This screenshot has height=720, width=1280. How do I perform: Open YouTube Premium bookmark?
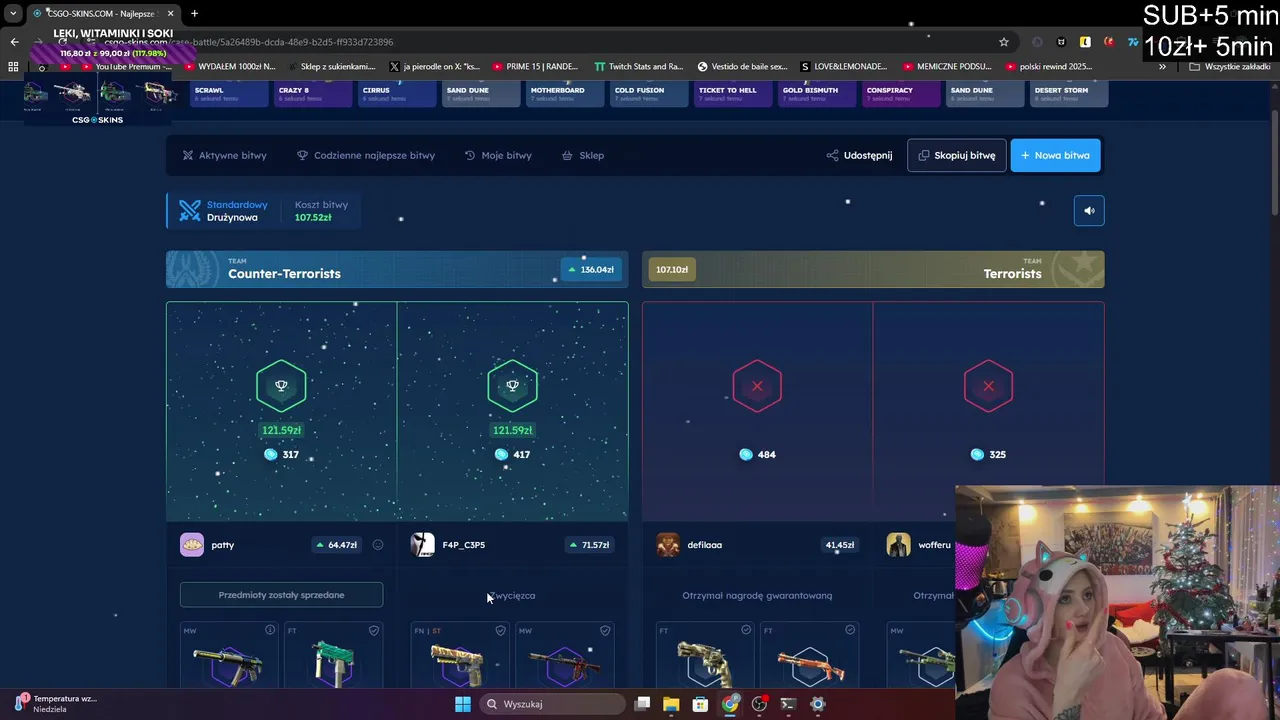tap(125, 67)
